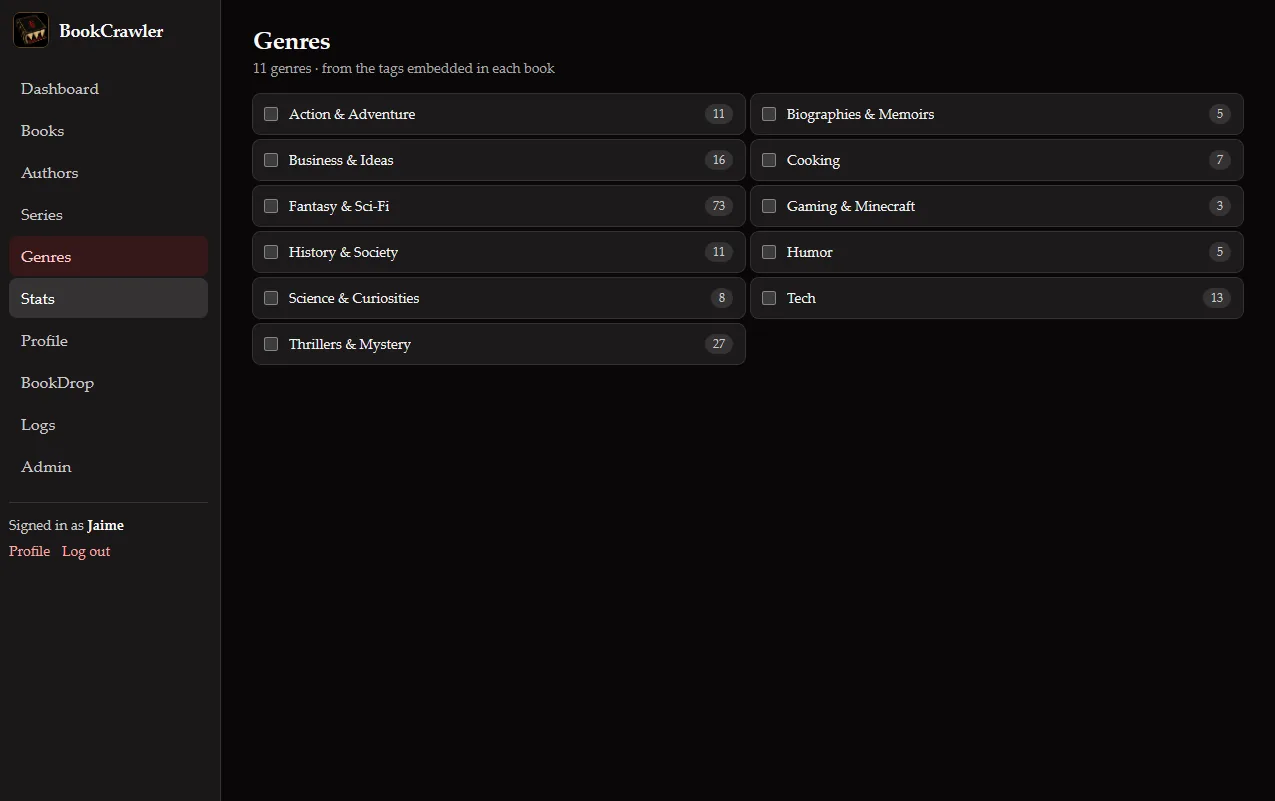
Task: Click the BookCrawler title text
Action: coord(111,31)
